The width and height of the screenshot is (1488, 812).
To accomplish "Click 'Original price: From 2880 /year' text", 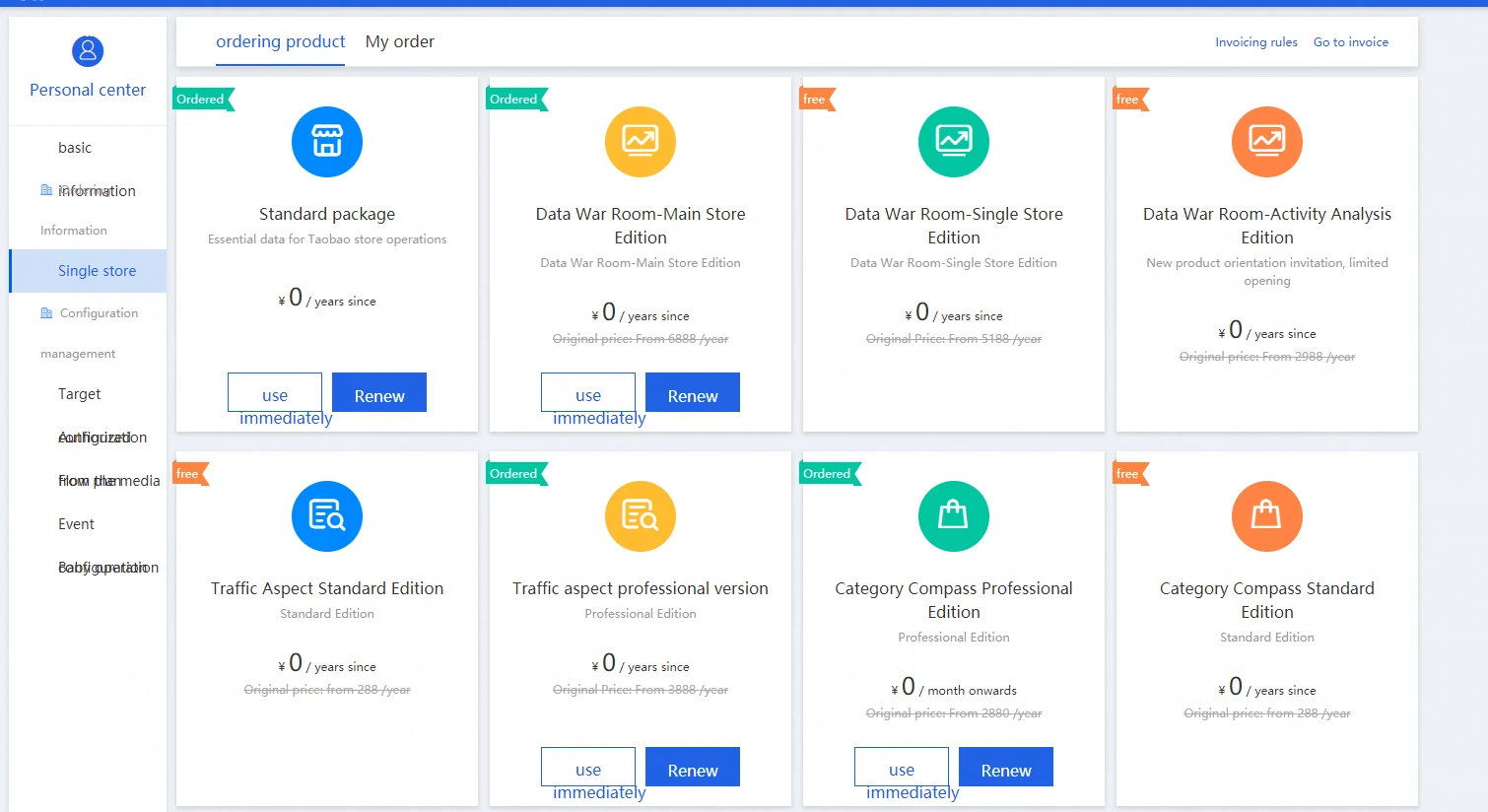I will pyautogui.click(x=954, y=713).
